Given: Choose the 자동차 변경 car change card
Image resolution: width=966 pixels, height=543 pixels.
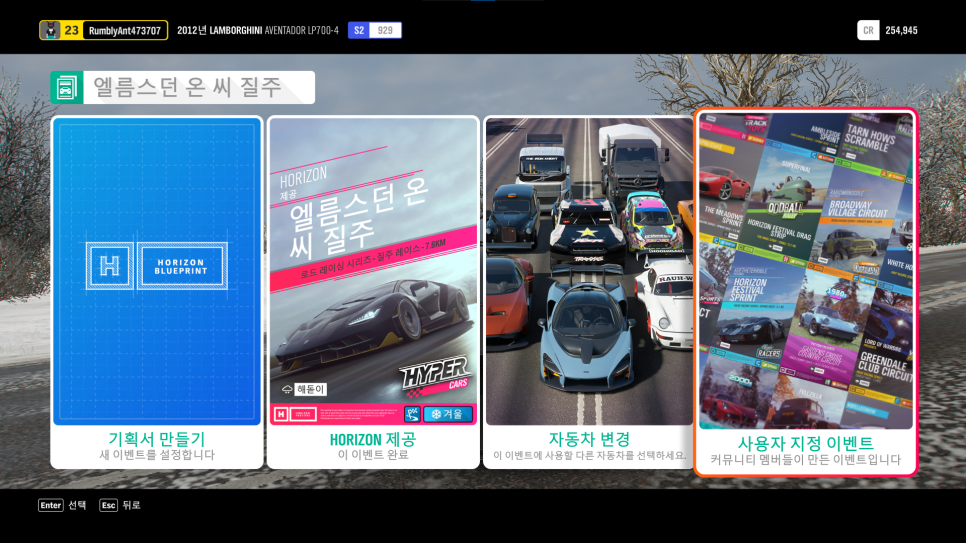Looking at the screenshot, I should click(x=589, y=292).
